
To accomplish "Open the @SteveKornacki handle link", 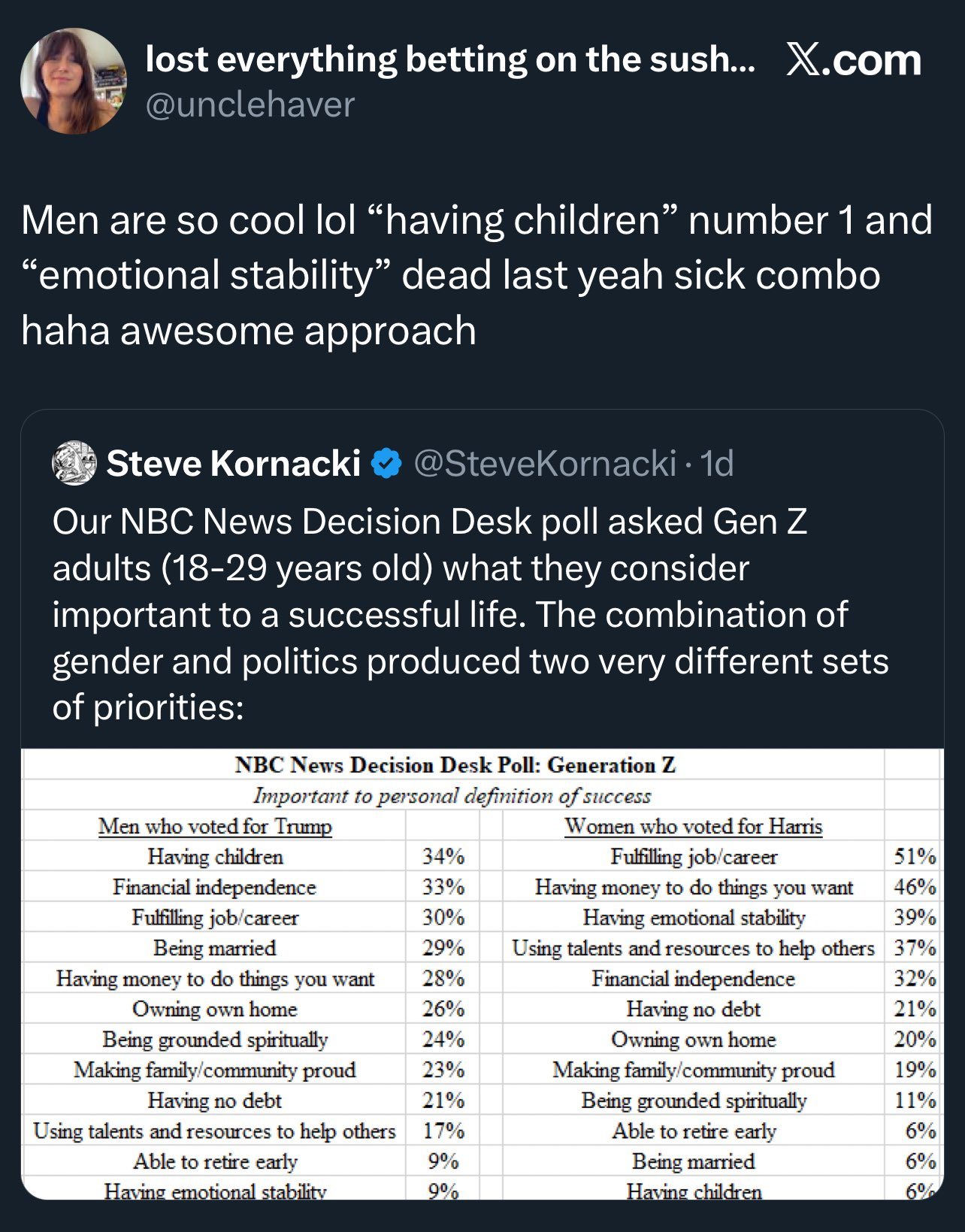I will point(545,463).
